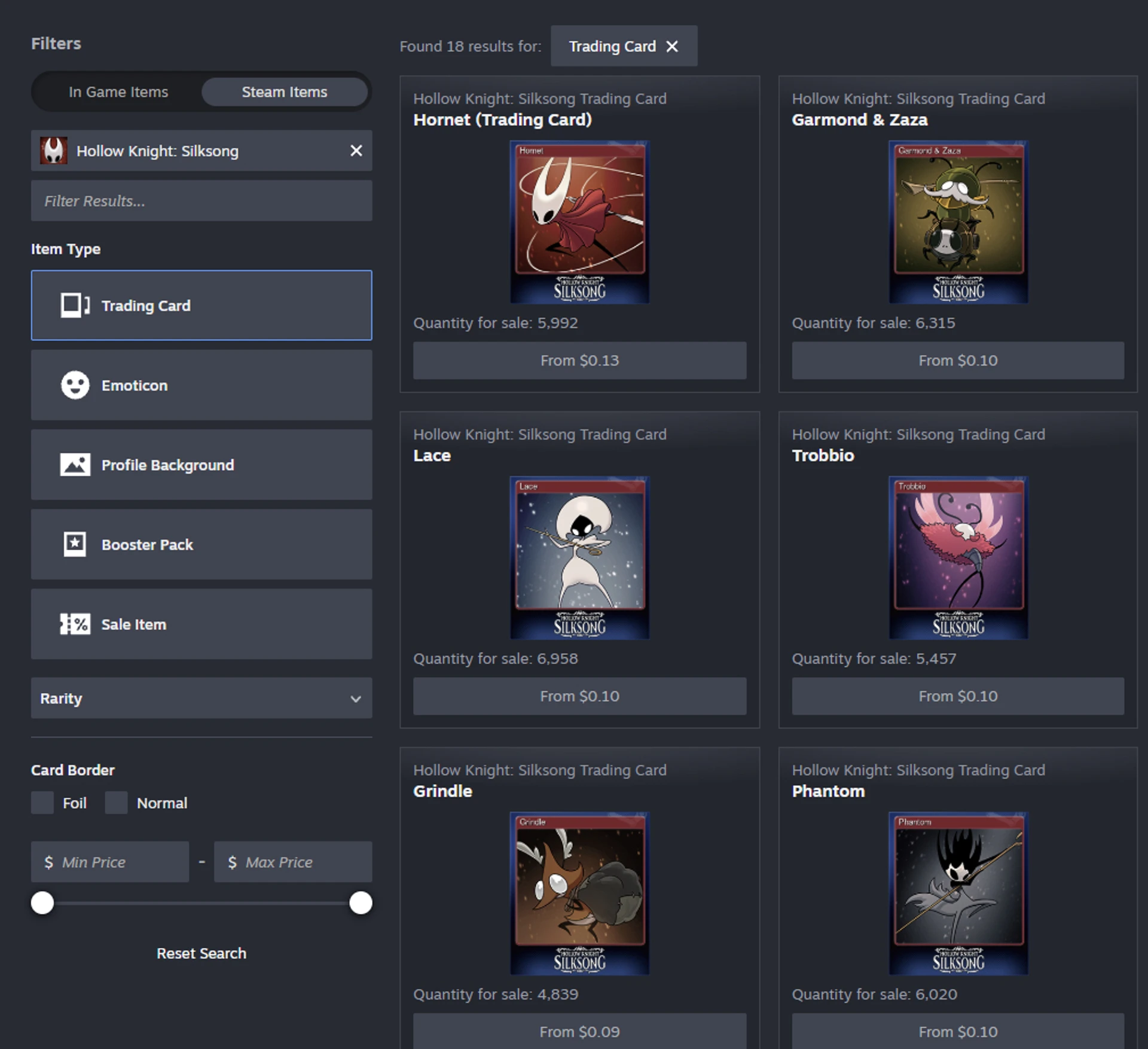
Task: Click 'Quantity for sale: 4,839' text
Action: tap(495, 994)
